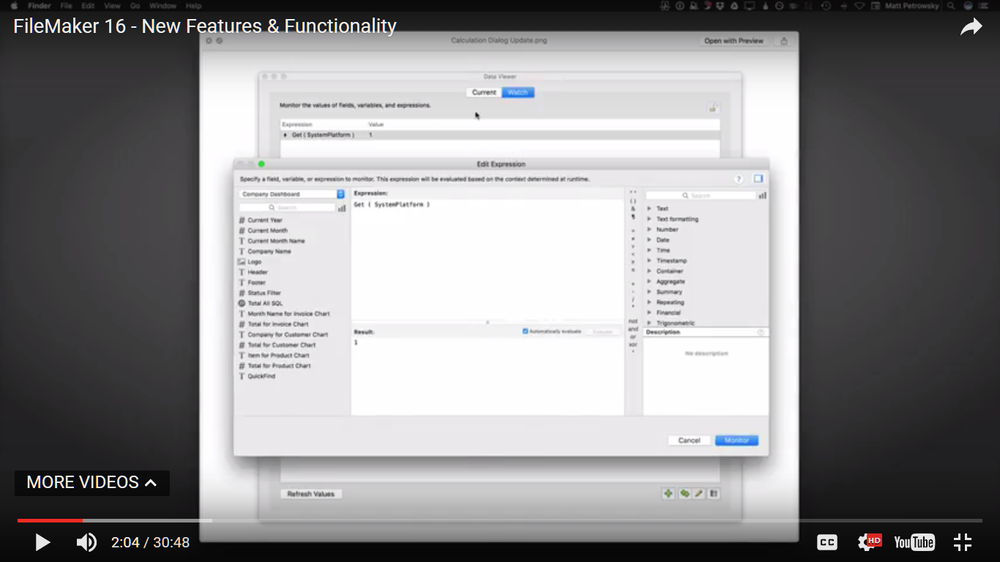Click the field list sort icon

(342, 208)
